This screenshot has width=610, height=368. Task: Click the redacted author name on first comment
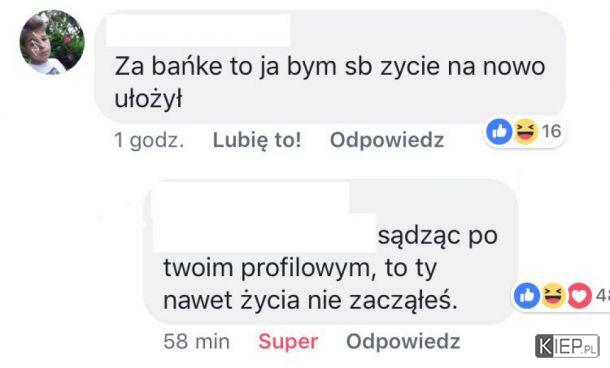coord(198,31)
